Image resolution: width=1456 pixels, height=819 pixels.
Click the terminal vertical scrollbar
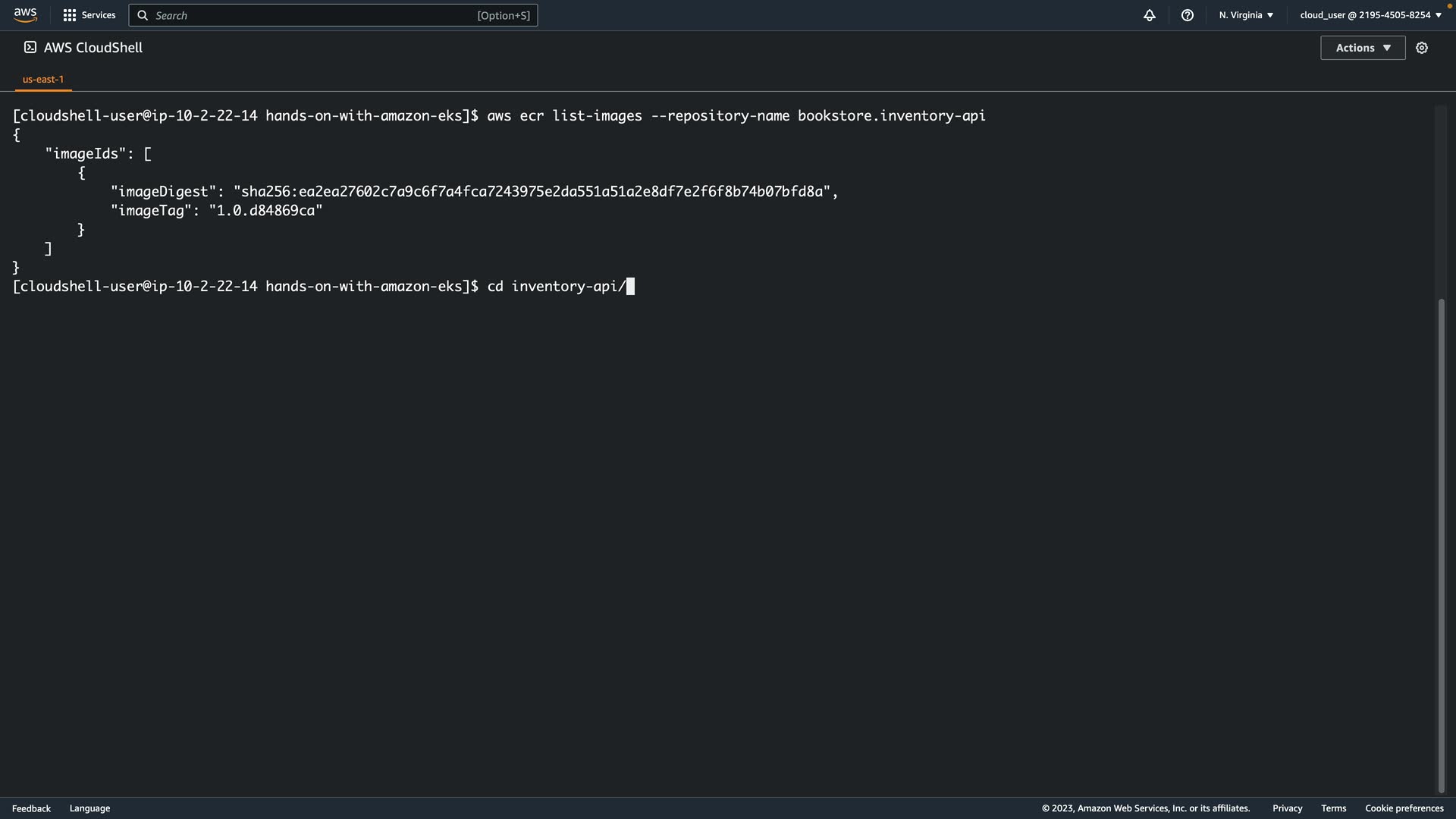coord(1441,544)
